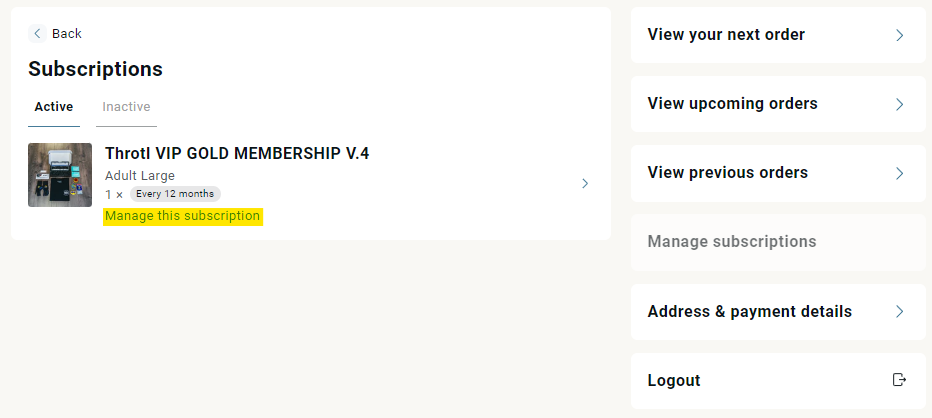Open subscription details via right arrow

tap(585, 183)
